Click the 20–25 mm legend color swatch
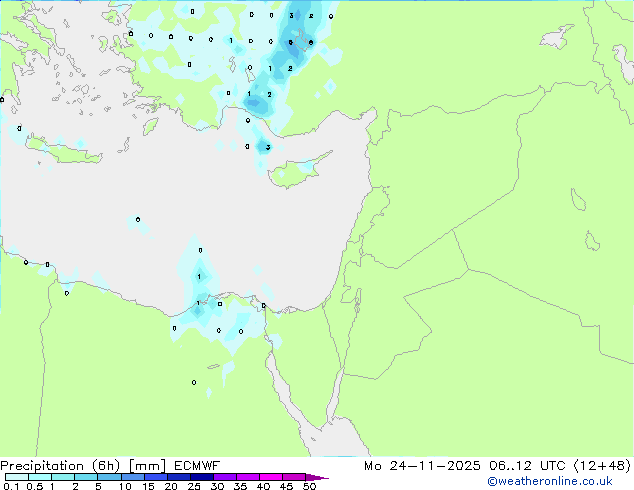The height and width of the screenshot is (490, 634). [x=179, y=477]
